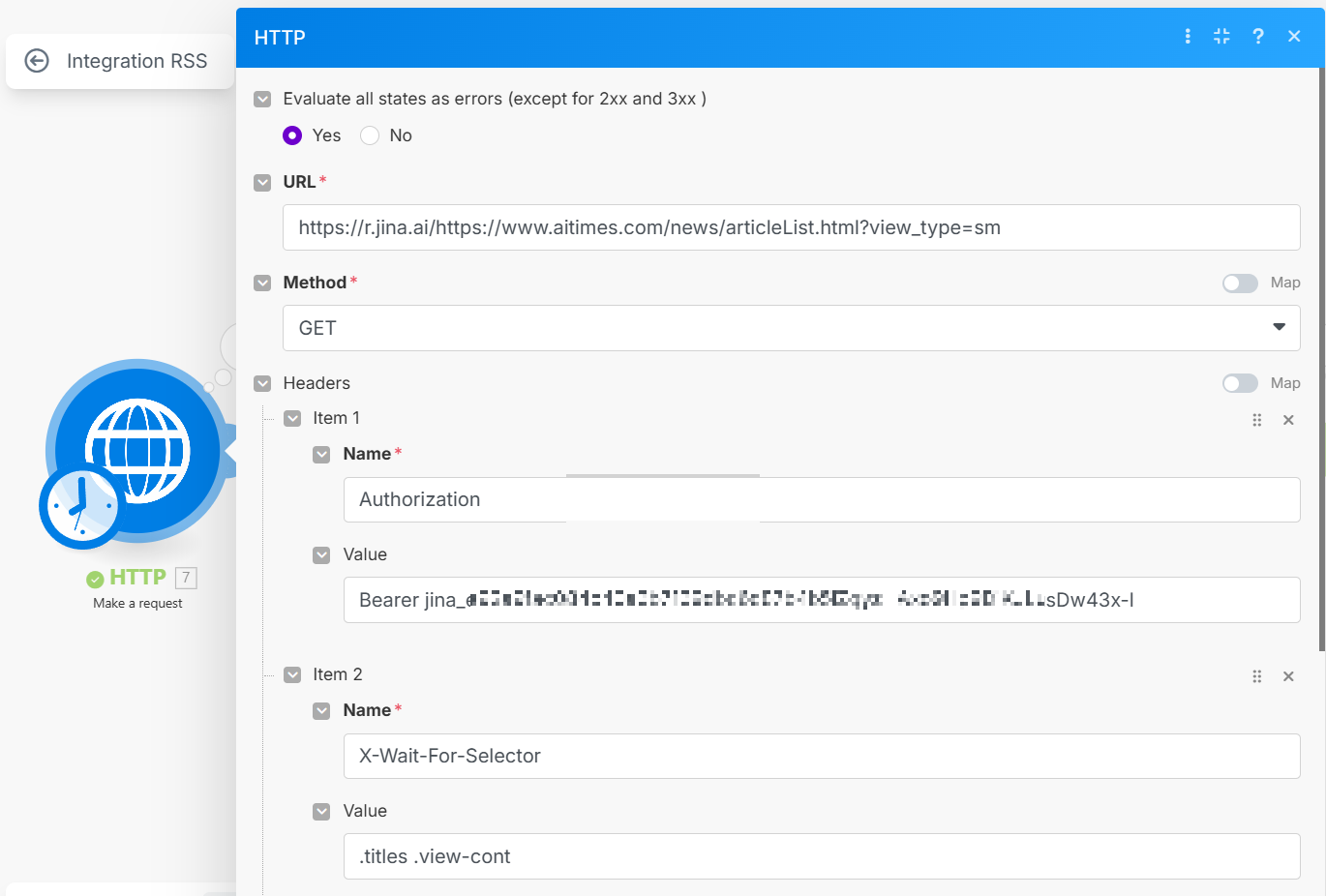Click the Item 2 label

point(337,674)
